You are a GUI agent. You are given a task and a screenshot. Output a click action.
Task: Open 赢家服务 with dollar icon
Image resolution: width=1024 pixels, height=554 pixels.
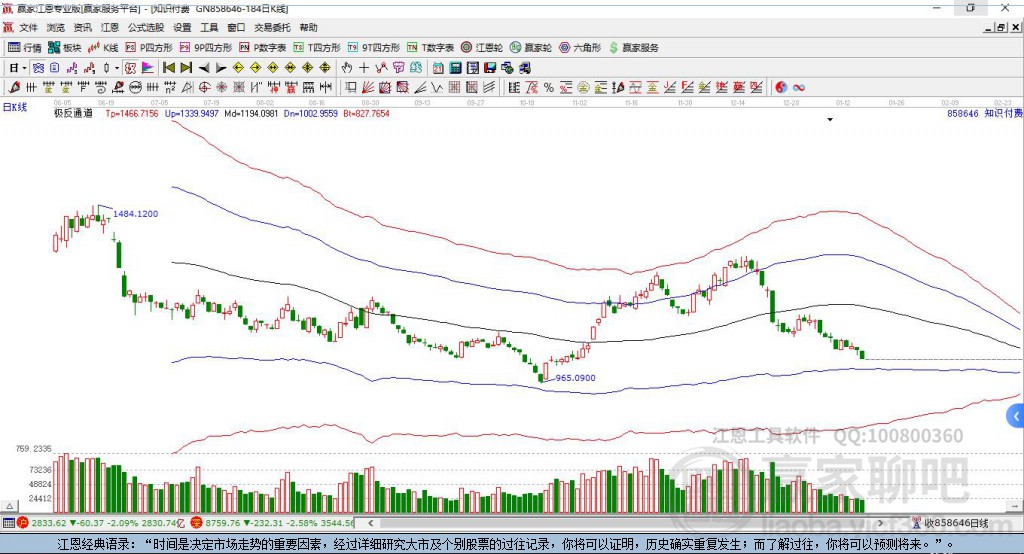click(x=633, y=48)
